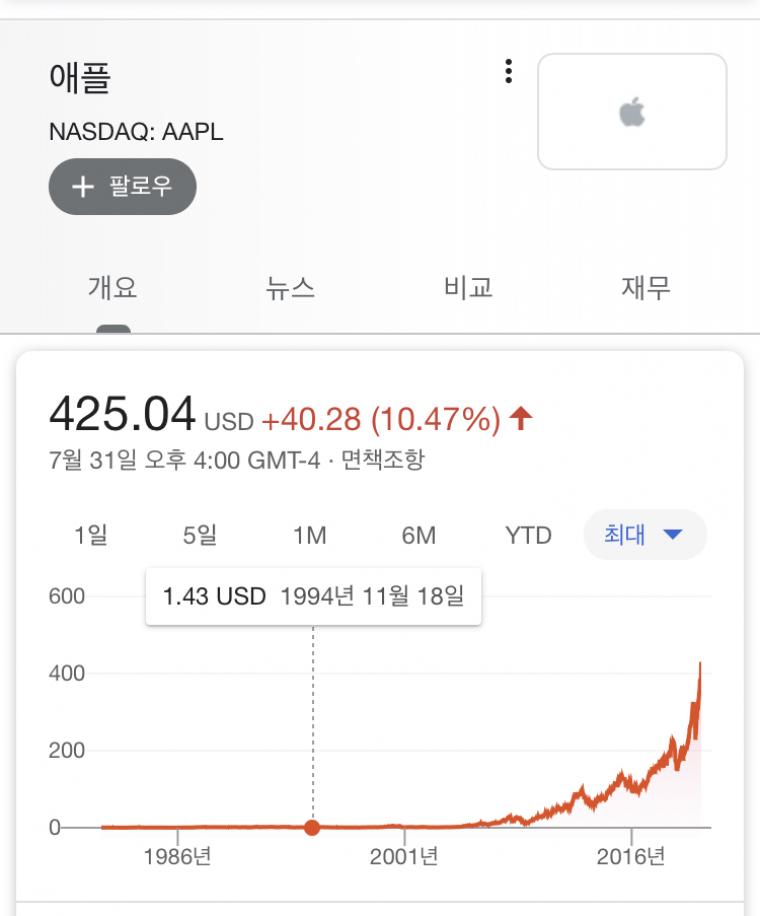This screenshot has height=916, width=760.
Task: Open the 면책조항 disclaimer link
Action: 383,460
